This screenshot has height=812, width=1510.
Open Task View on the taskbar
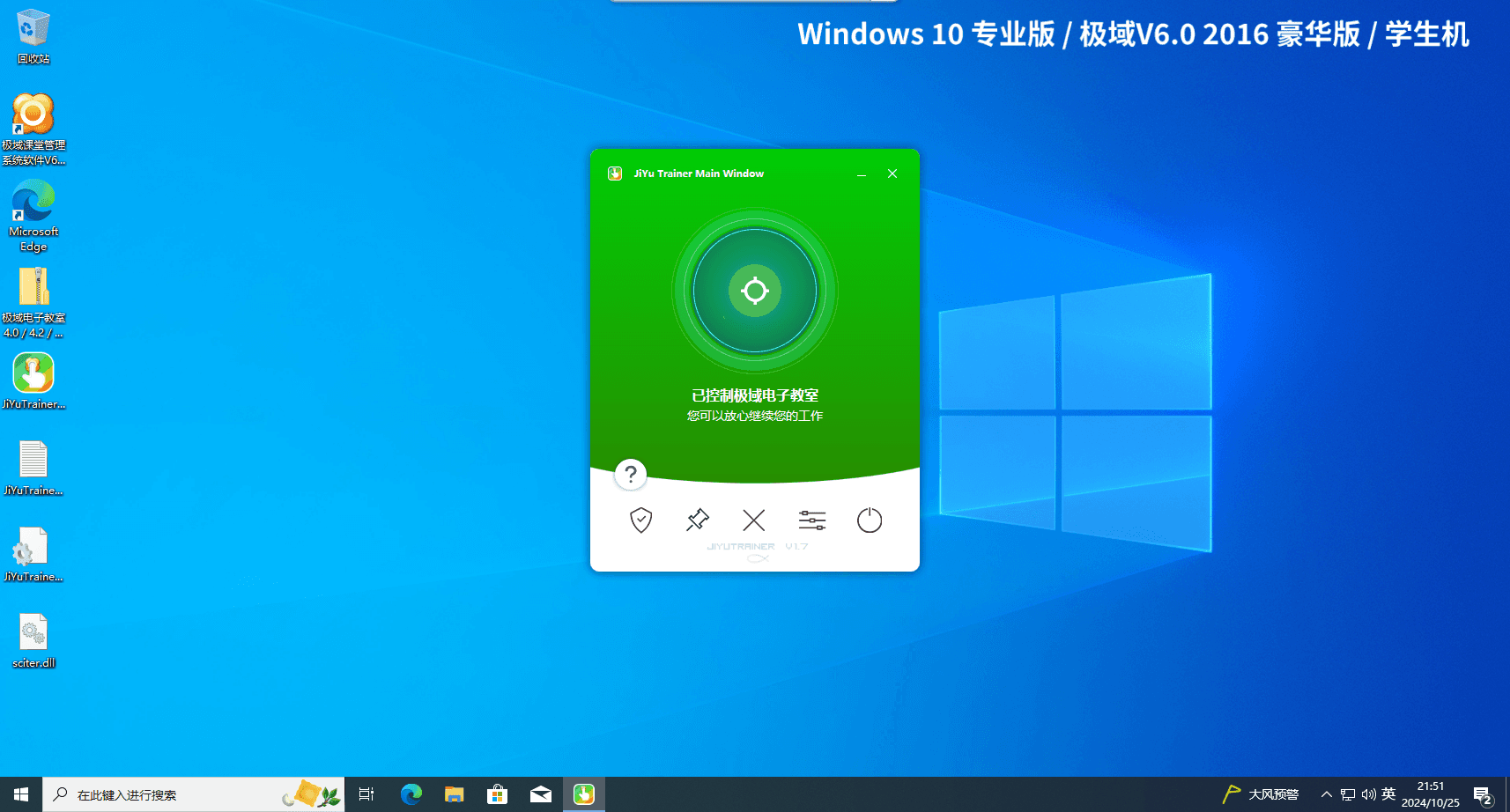366,794
